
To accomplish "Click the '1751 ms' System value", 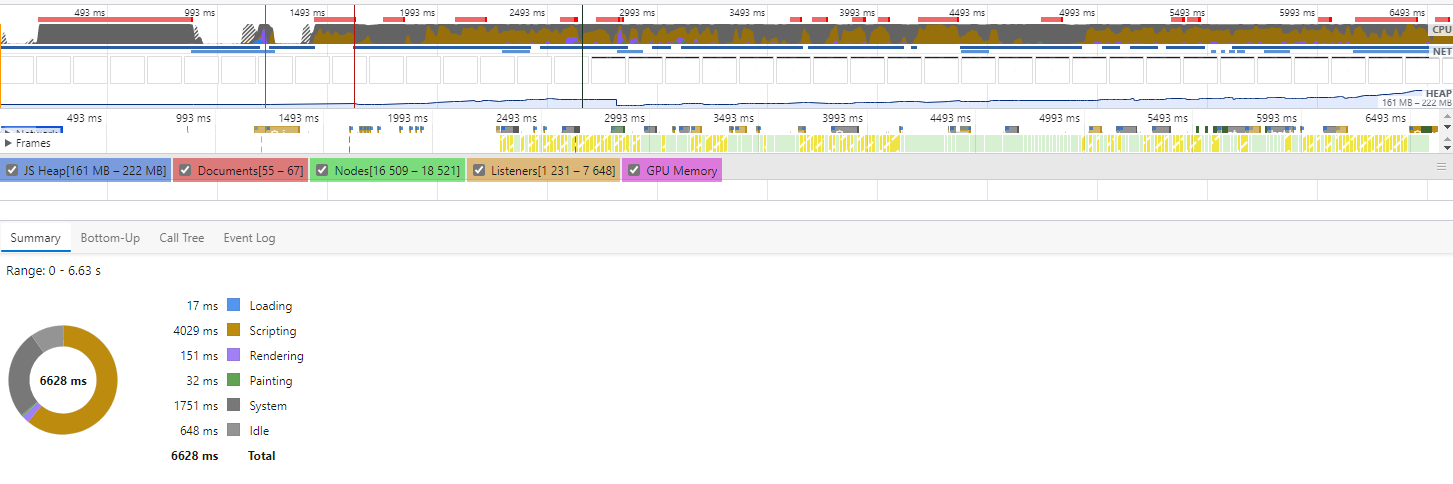I will click(195, 405).
